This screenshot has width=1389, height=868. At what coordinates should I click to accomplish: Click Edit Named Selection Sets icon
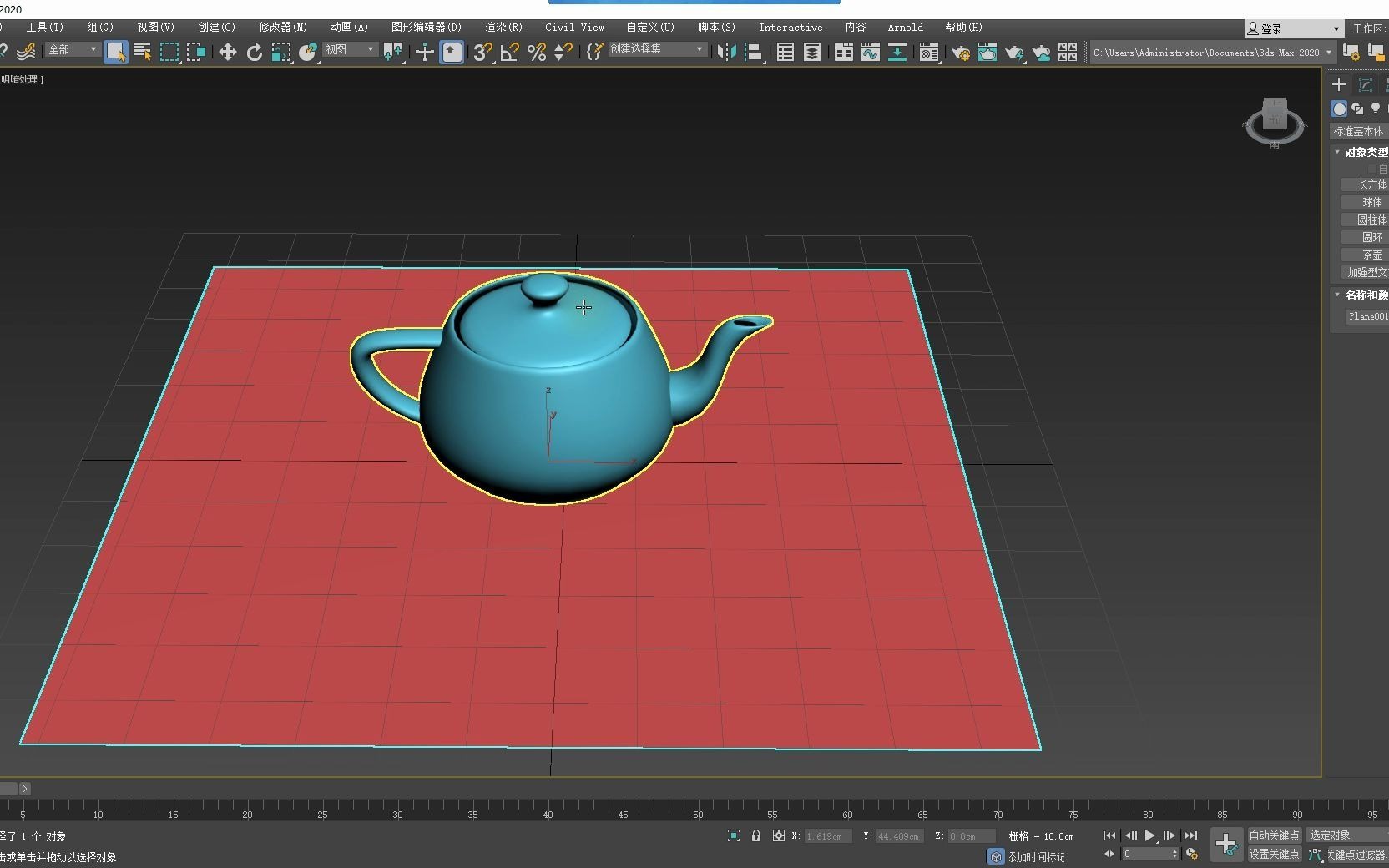pos(594,52)
